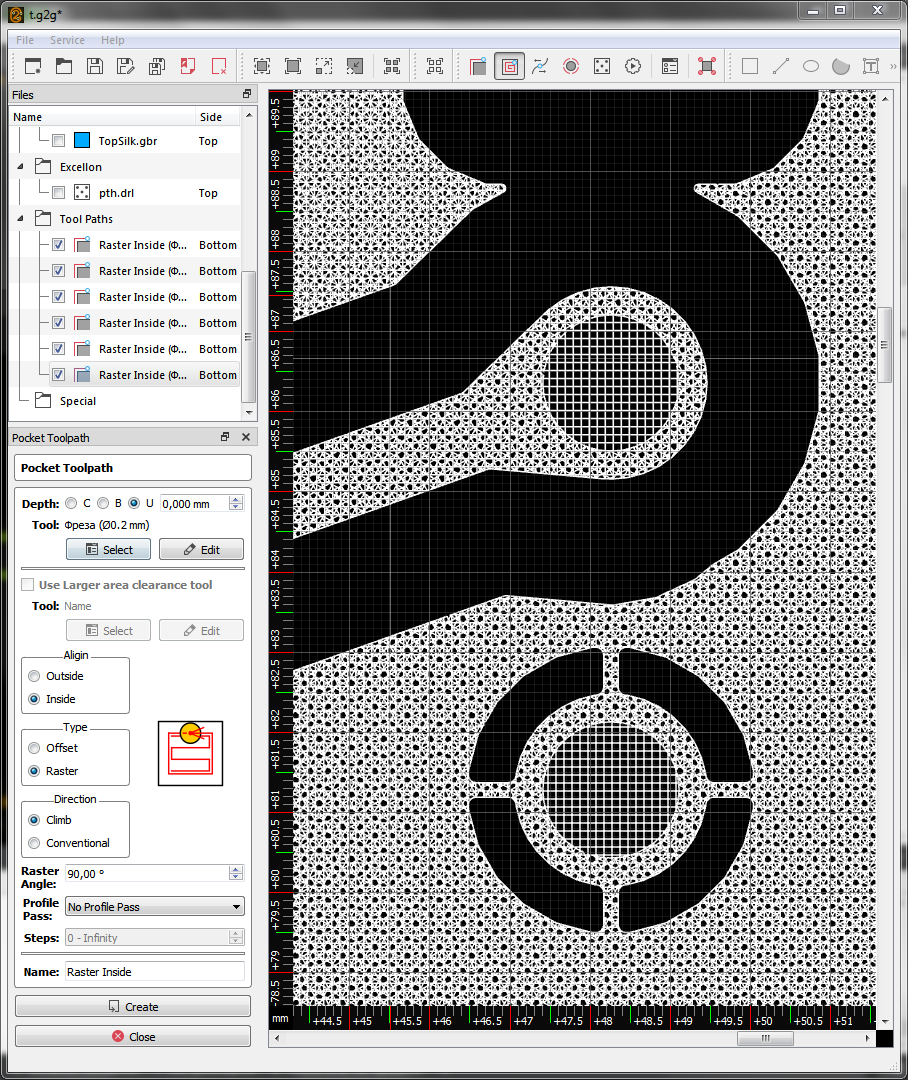
Task: Click the Close button at the panel bottom
Action: [x=133, y=1037]
